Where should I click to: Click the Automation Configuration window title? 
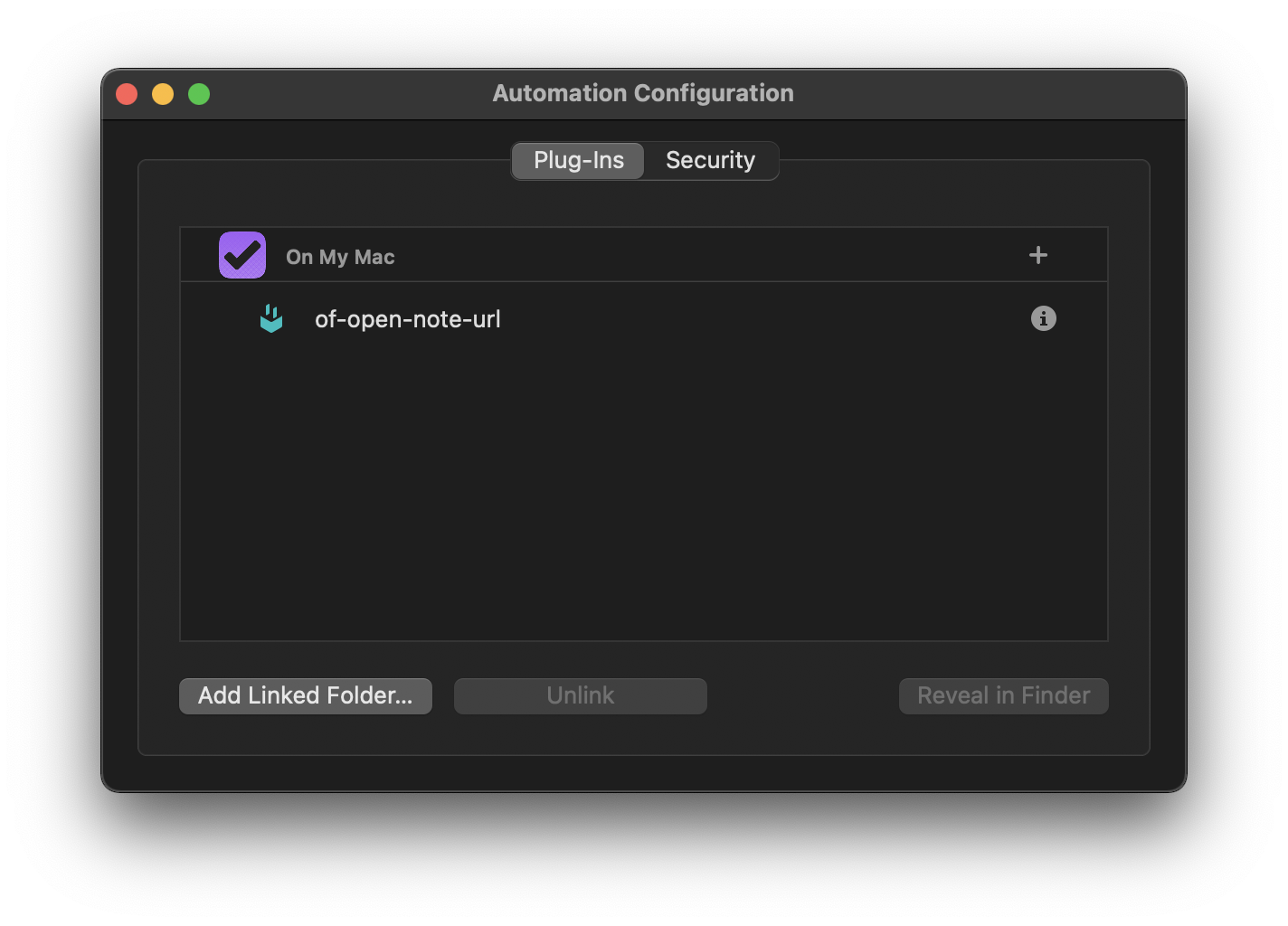tap(643, 93)
